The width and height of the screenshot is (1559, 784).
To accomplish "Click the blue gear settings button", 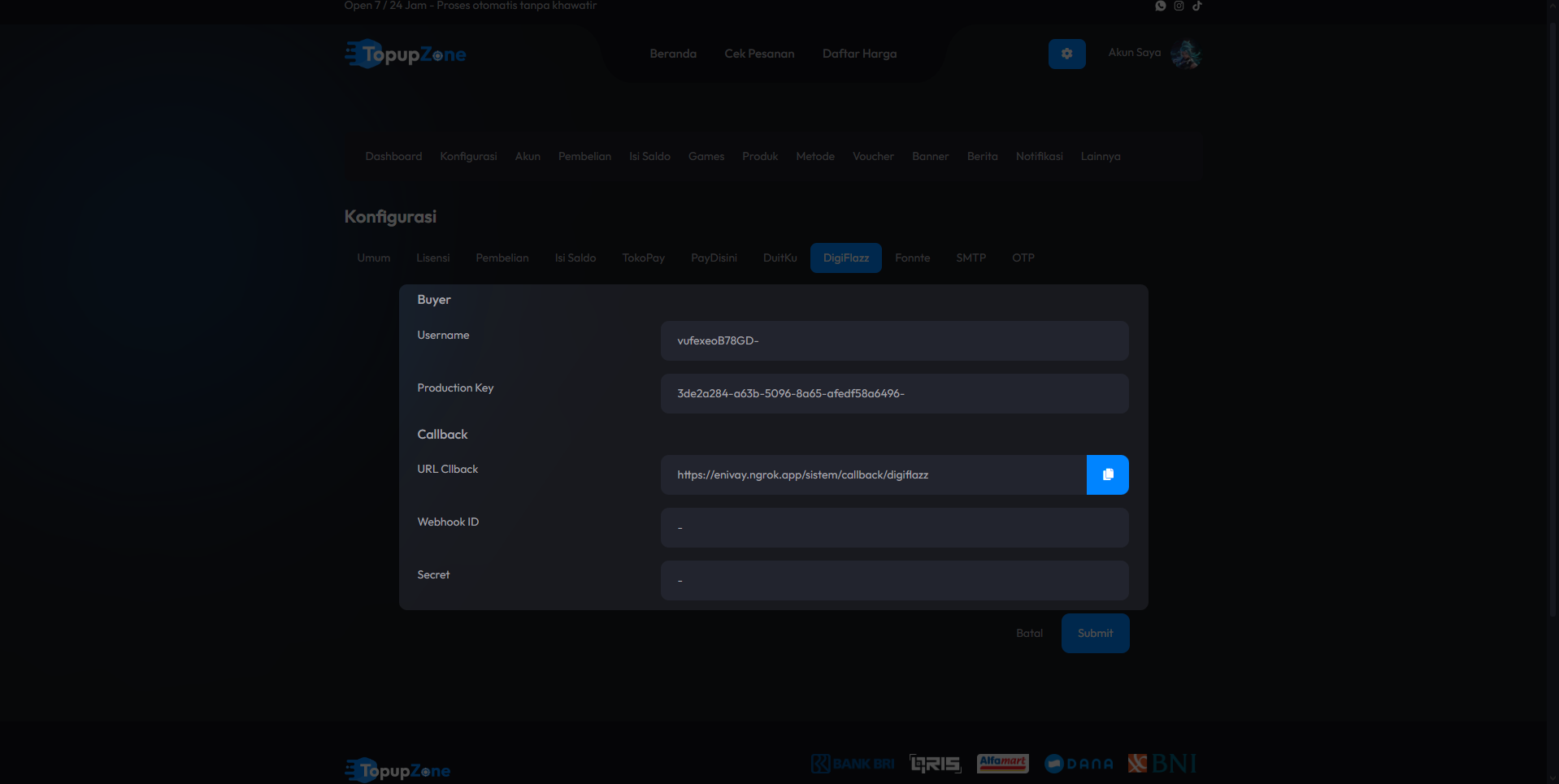I will pos(1066,54).
